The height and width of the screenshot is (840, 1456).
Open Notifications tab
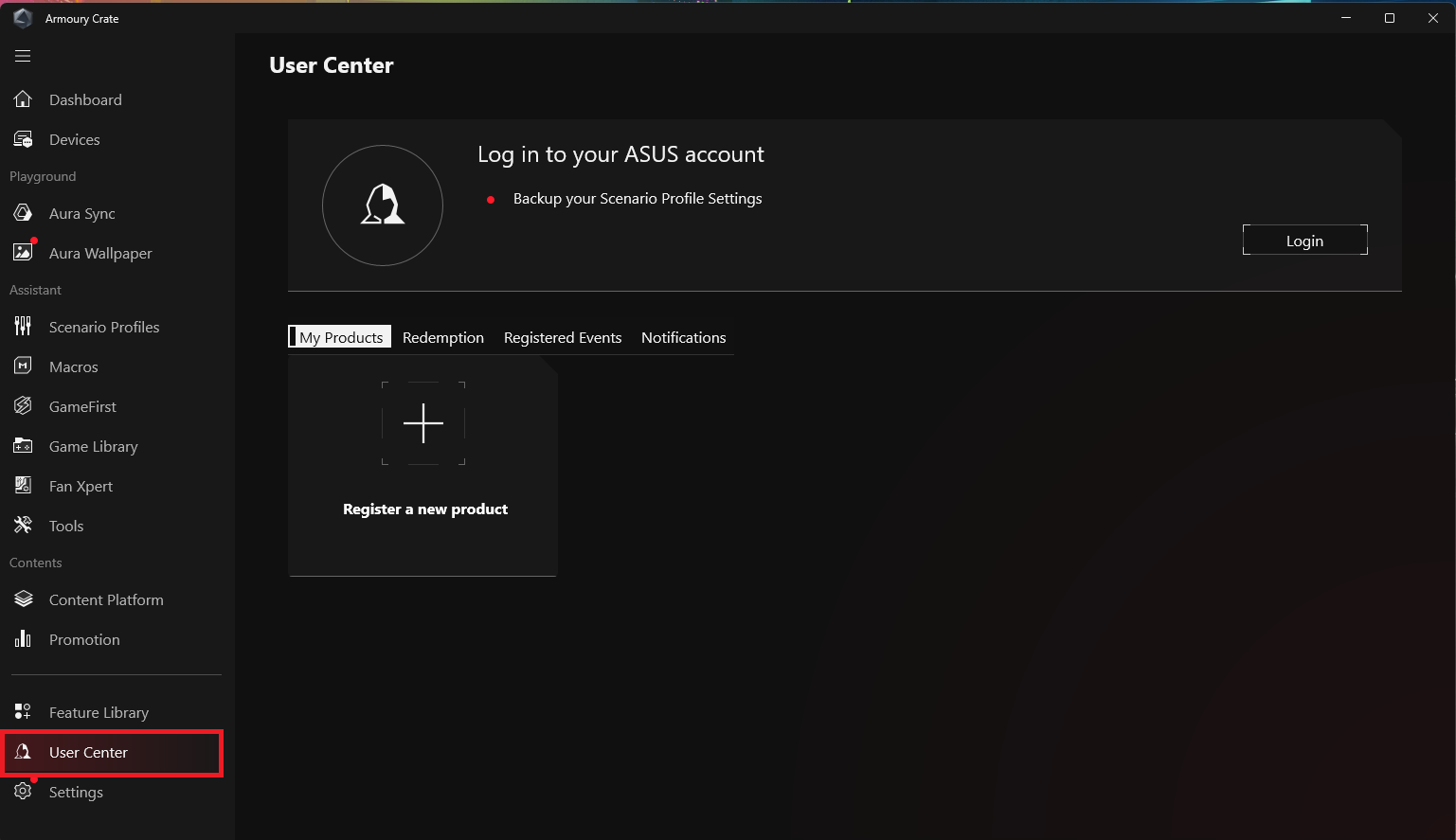click(684, 337)
